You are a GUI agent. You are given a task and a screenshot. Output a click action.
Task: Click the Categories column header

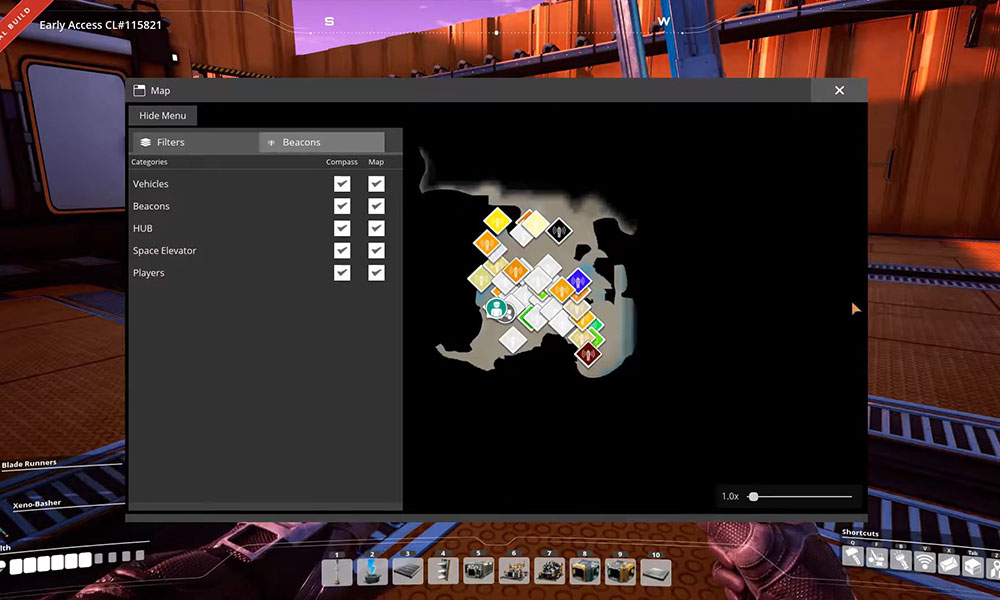coord(149,162)
